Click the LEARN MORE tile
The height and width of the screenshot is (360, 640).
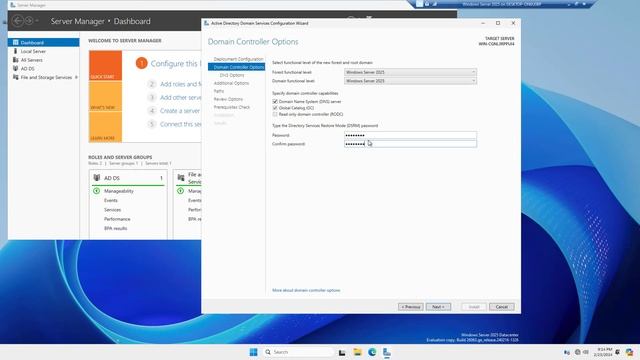tap(105, 127)
